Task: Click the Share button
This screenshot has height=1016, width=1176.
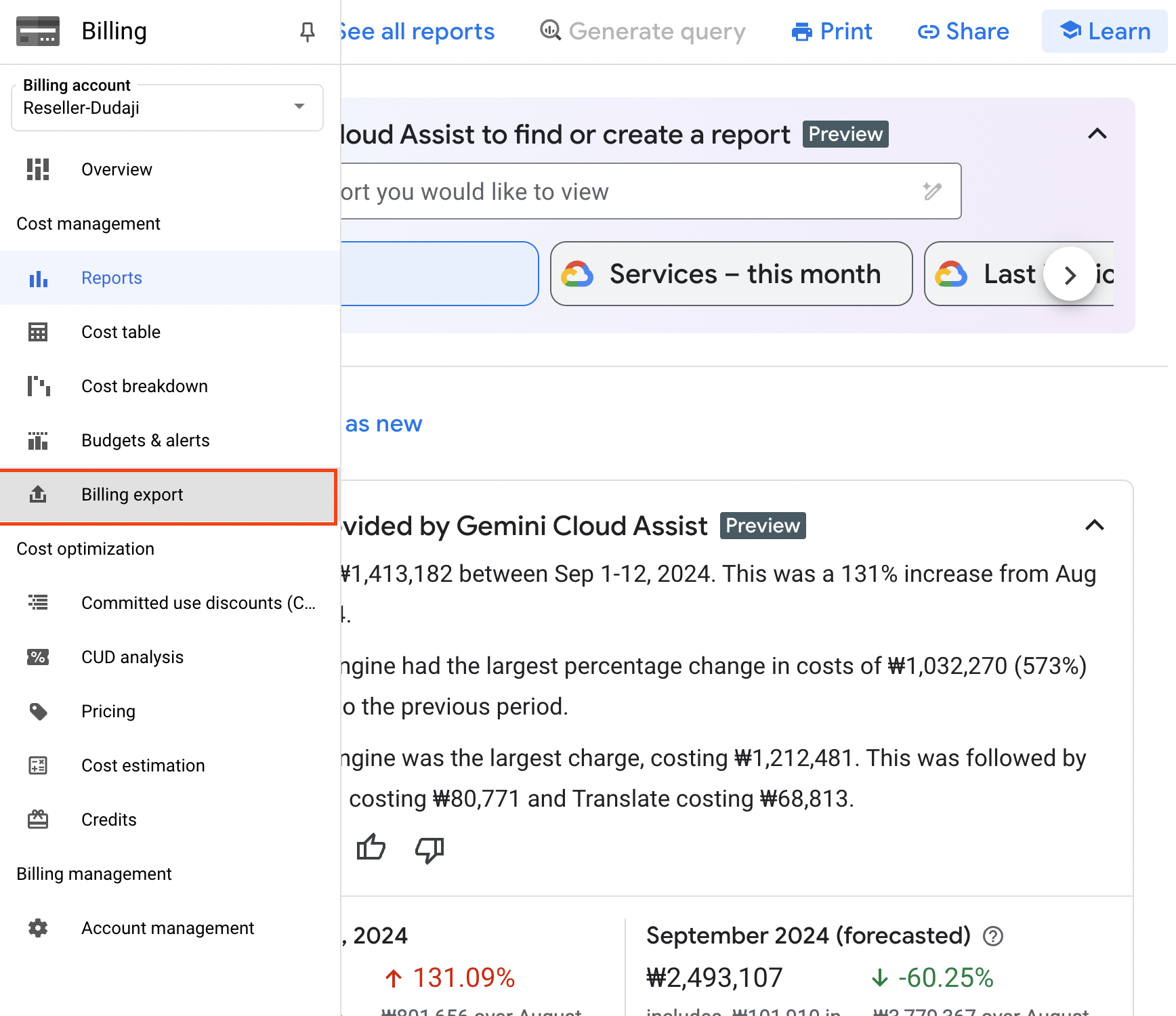Action: [963, 32]
